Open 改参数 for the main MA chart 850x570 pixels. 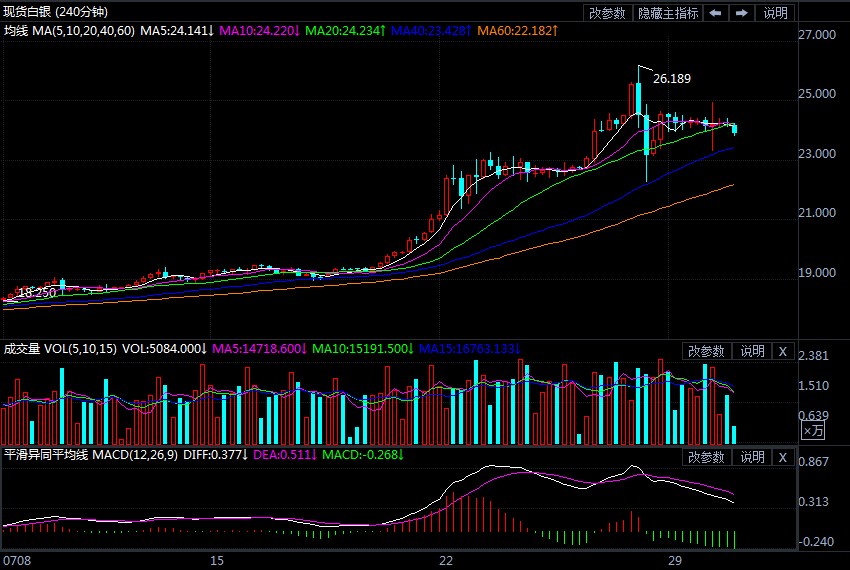[x=607, y=13]
